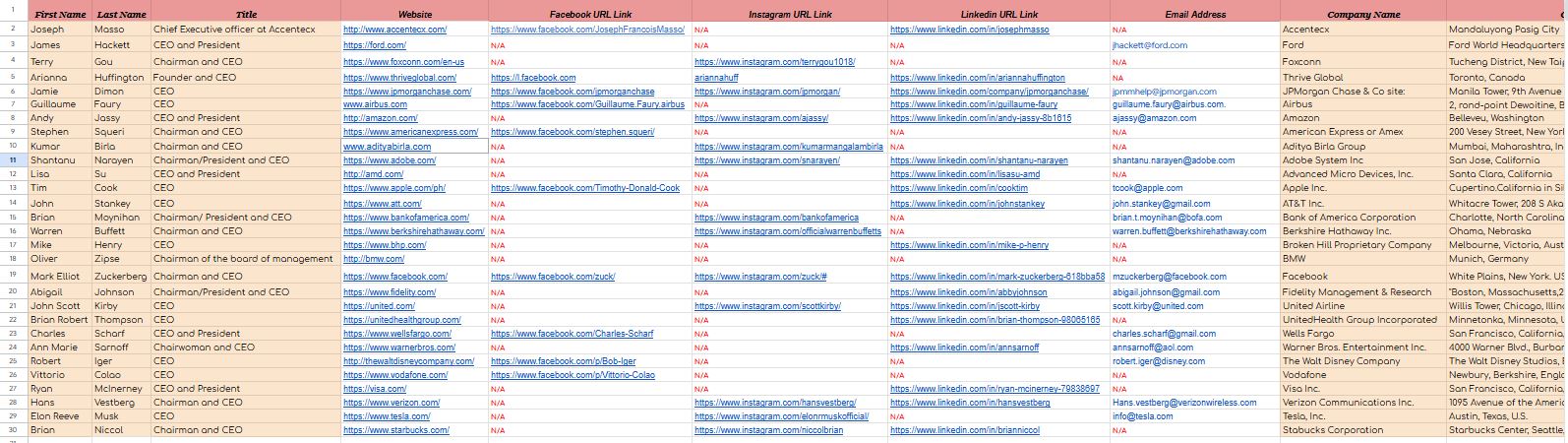Open thewaltdisneycompany.com website link

click(408, 361)
